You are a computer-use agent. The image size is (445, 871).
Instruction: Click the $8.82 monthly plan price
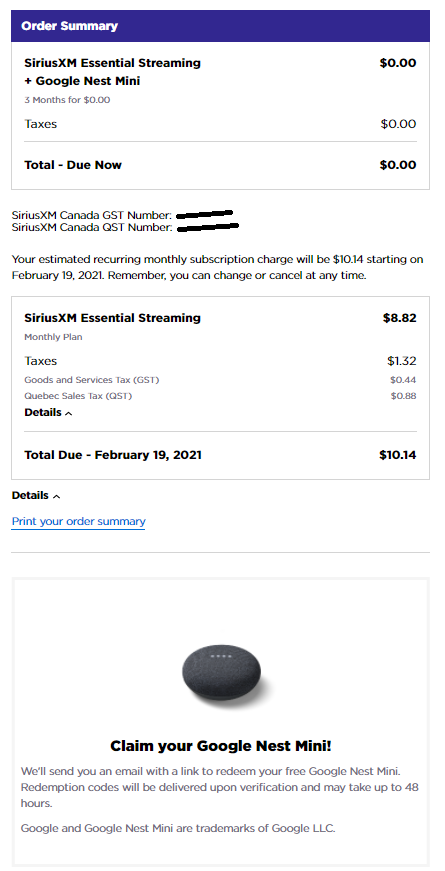[x=399, y=318]
